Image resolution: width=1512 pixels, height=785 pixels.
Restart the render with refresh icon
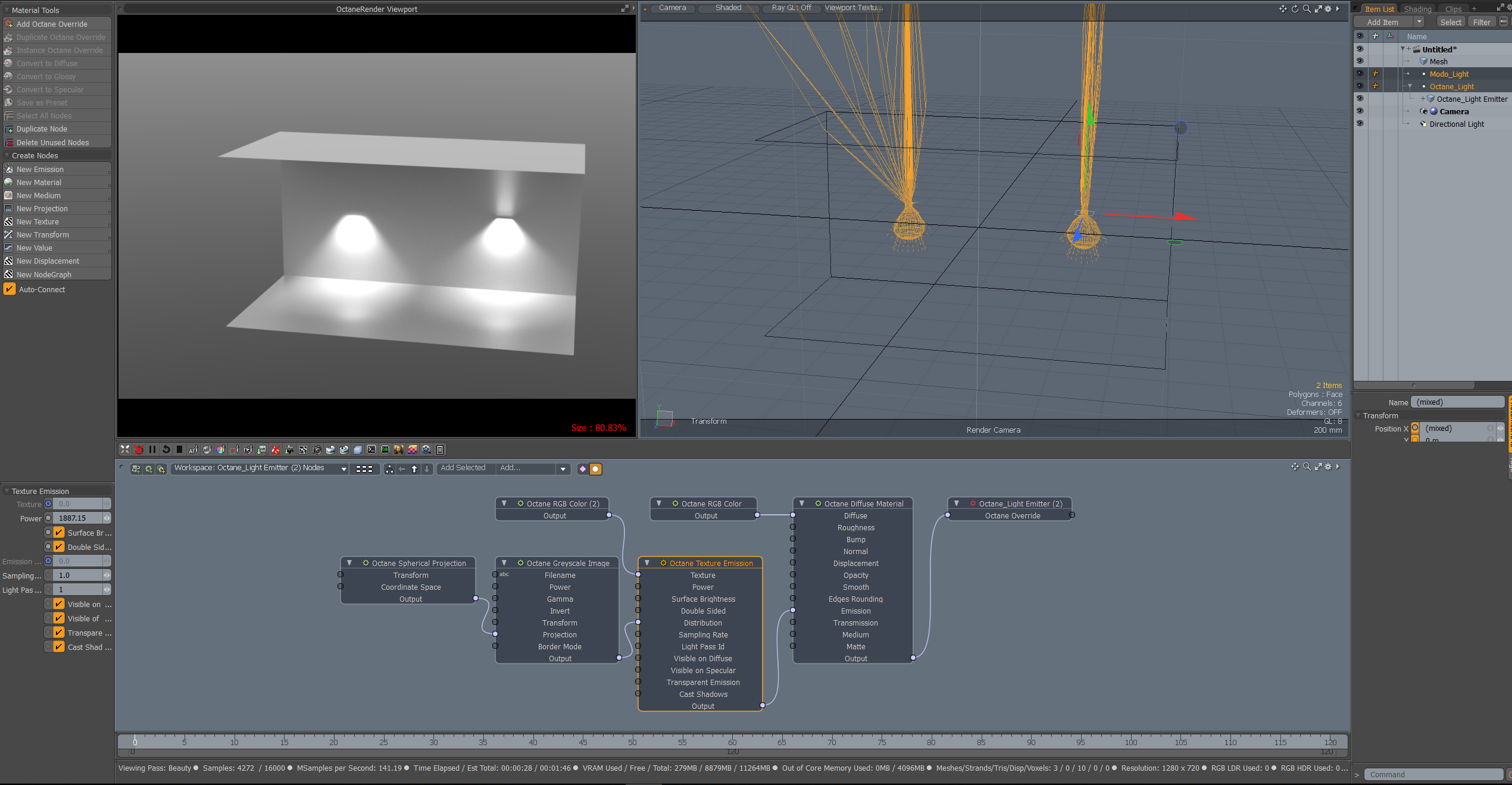tap(166, 450)
